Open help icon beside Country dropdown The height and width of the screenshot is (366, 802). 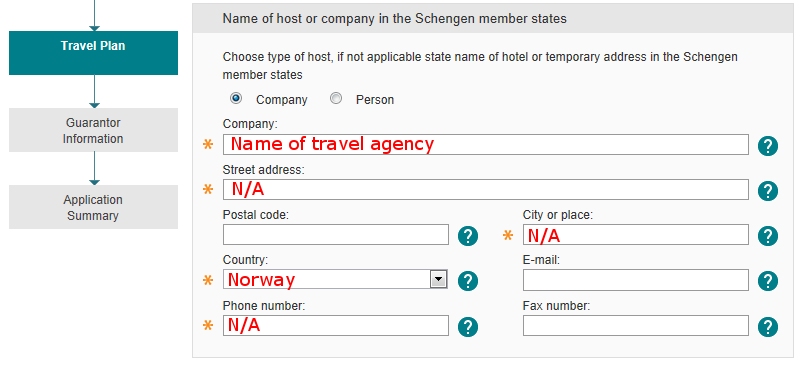(x=467, y=281)
